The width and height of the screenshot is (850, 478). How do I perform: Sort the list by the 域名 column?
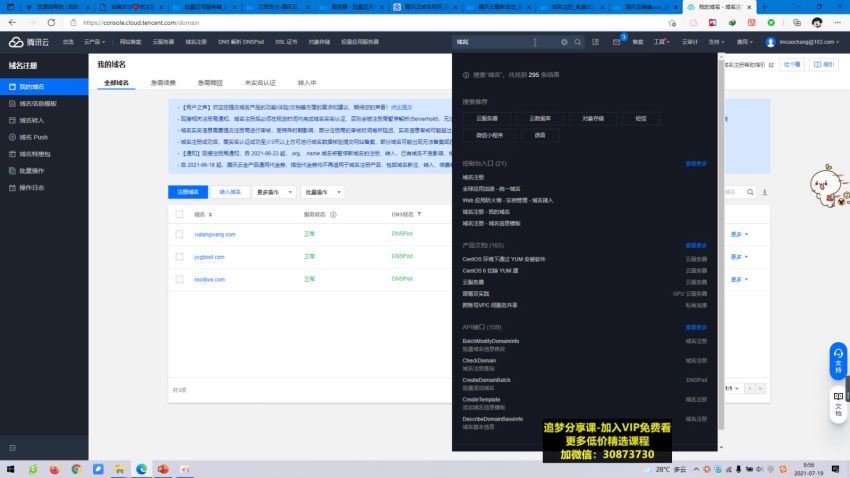click(210, 215)
